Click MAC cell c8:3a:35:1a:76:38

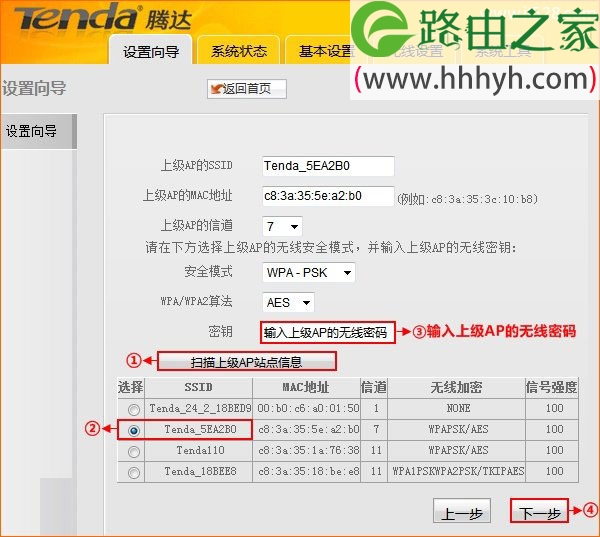coord(308,450)
